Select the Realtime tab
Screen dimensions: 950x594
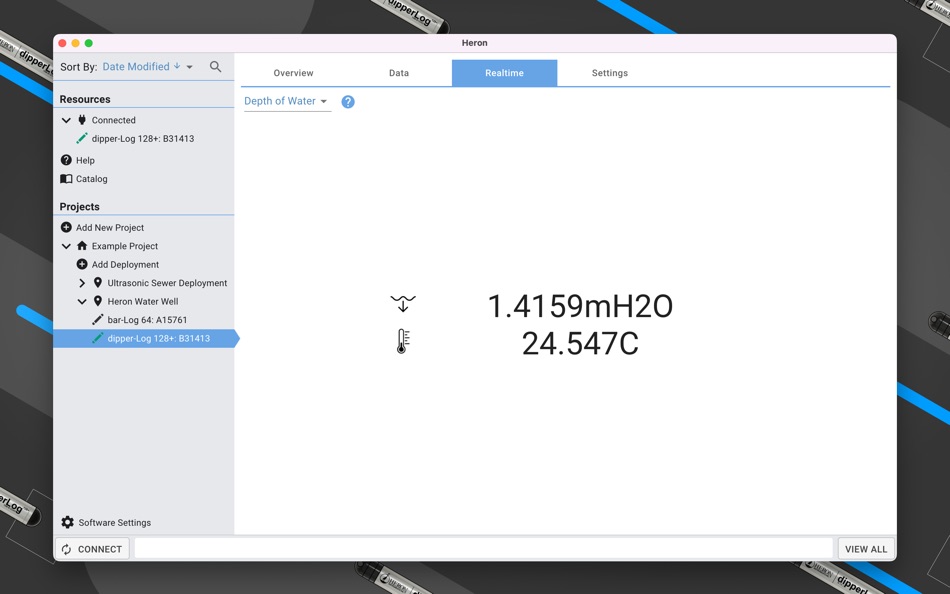pyautogui.click(x=504, y=73)
